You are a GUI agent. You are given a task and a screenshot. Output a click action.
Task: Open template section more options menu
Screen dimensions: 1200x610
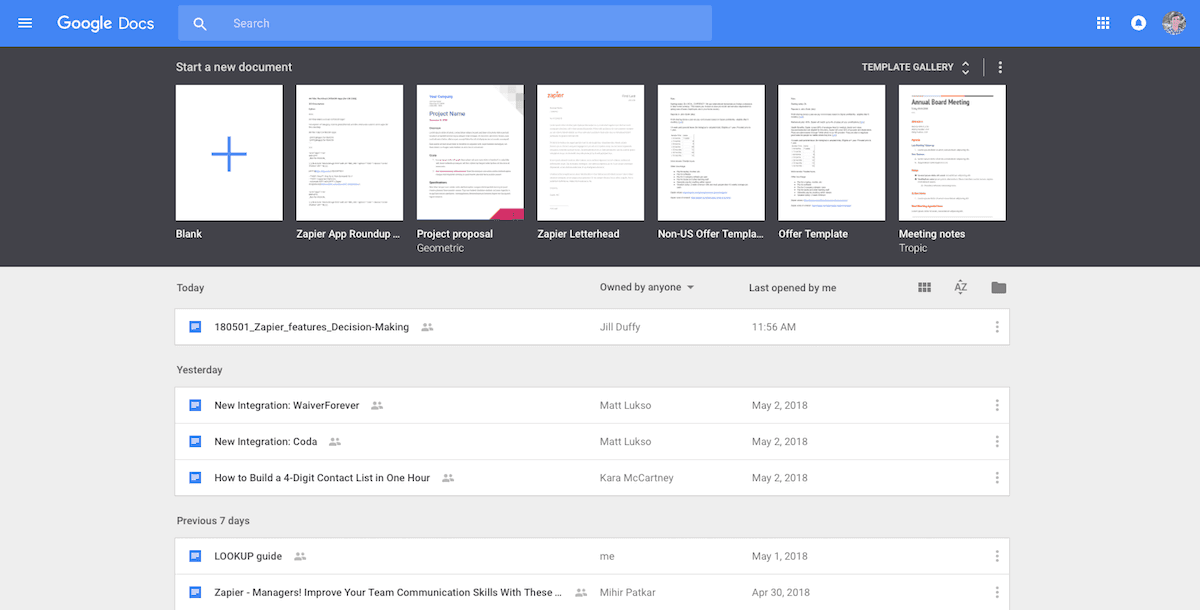coord(1000,67)
